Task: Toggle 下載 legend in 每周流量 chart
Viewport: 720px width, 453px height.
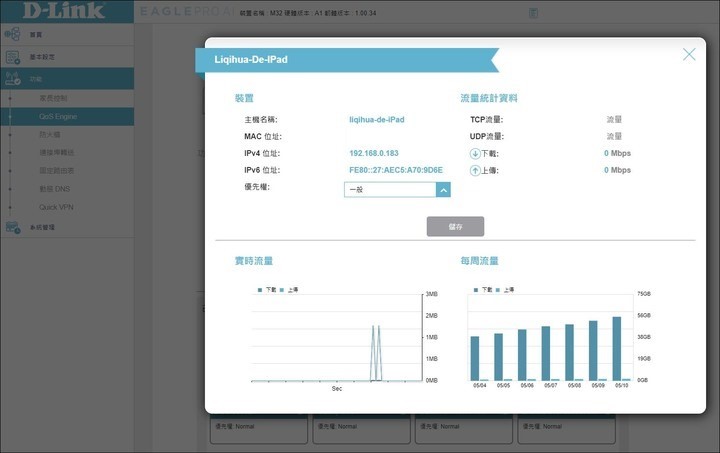Action: pyautogui.click(x=483, y=290)
